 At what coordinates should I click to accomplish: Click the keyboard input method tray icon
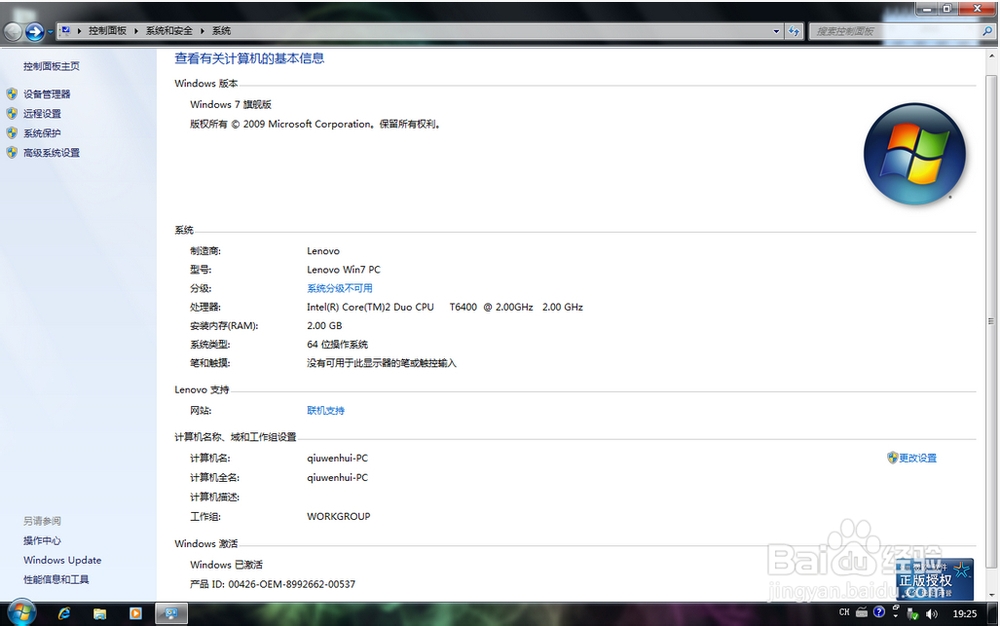click(862, 612)
